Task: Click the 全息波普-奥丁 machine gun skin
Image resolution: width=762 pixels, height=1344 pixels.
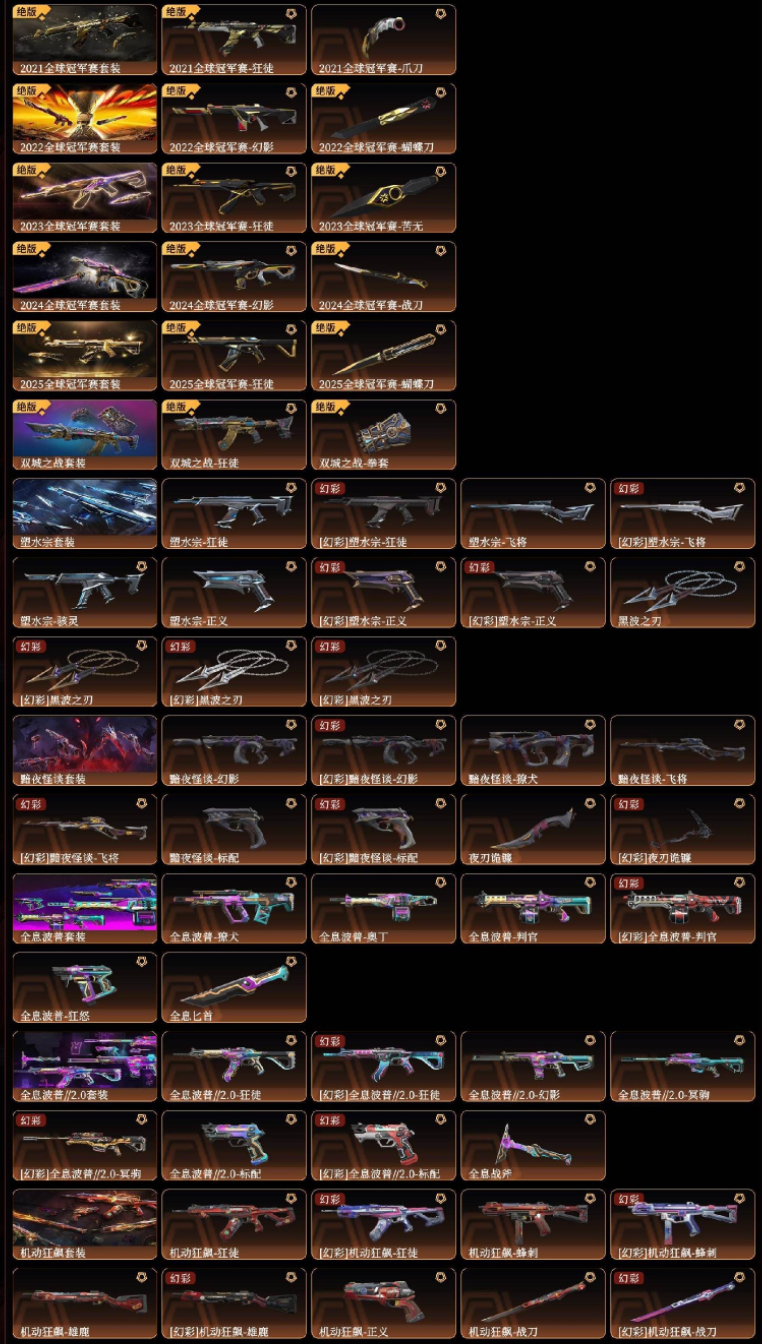Action: click(383, 908)
